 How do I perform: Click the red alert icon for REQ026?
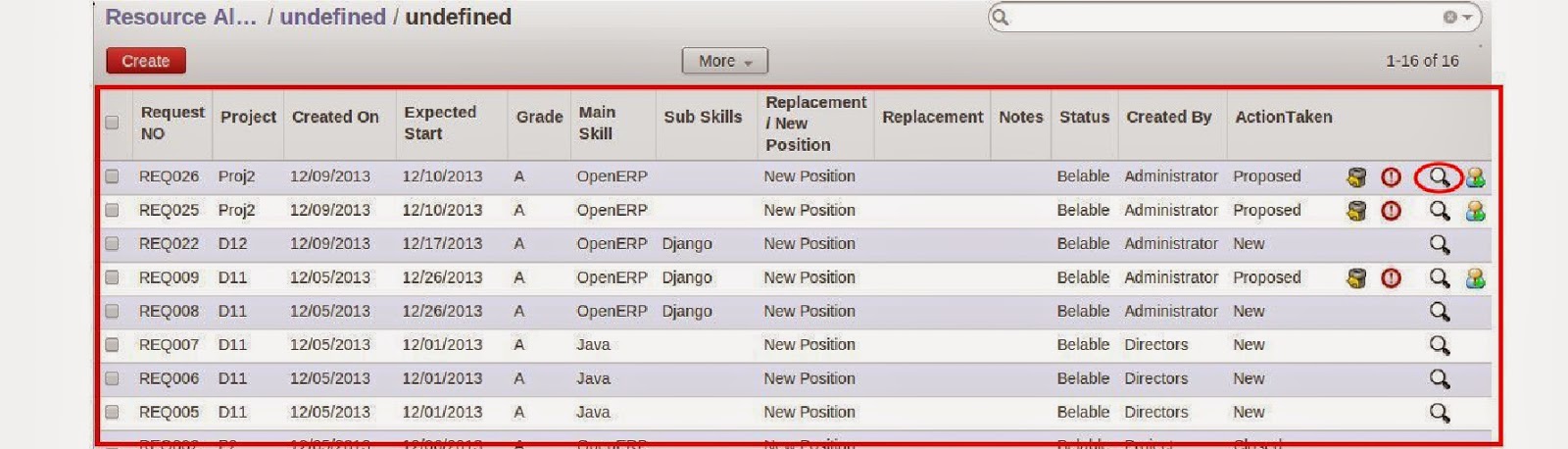pyautogui.click(x=1391, y=177)
